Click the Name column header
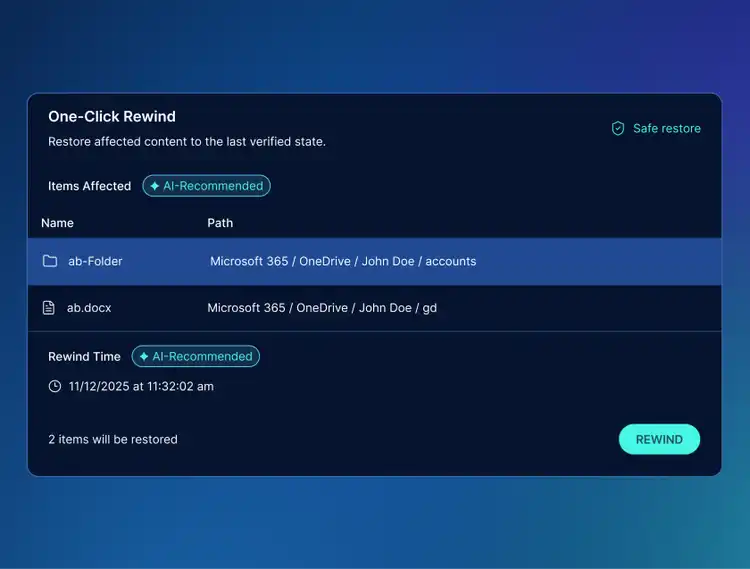750x569 pixels. [x=57, y=223]
